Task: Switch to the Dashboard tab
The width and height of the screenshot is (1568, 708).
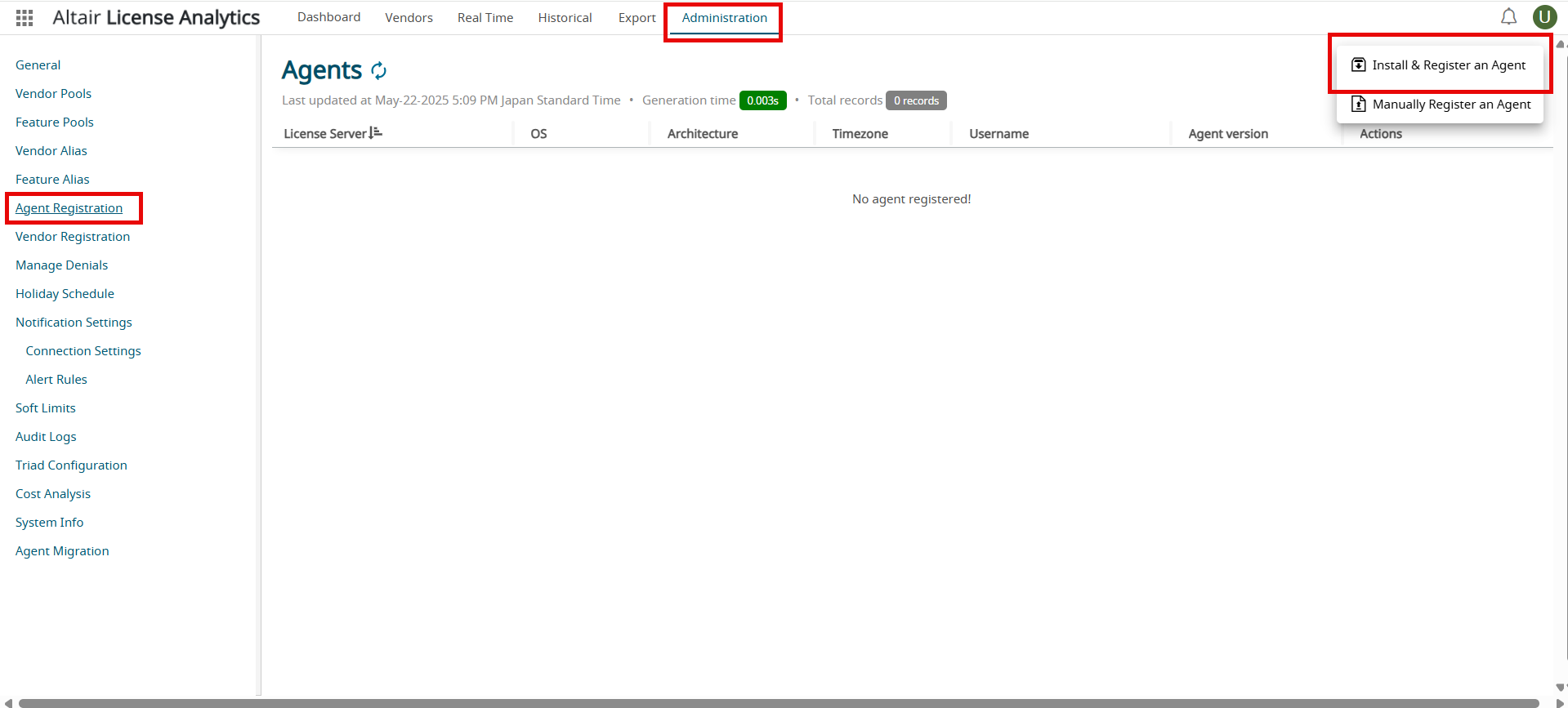Action: coord(328,17)
